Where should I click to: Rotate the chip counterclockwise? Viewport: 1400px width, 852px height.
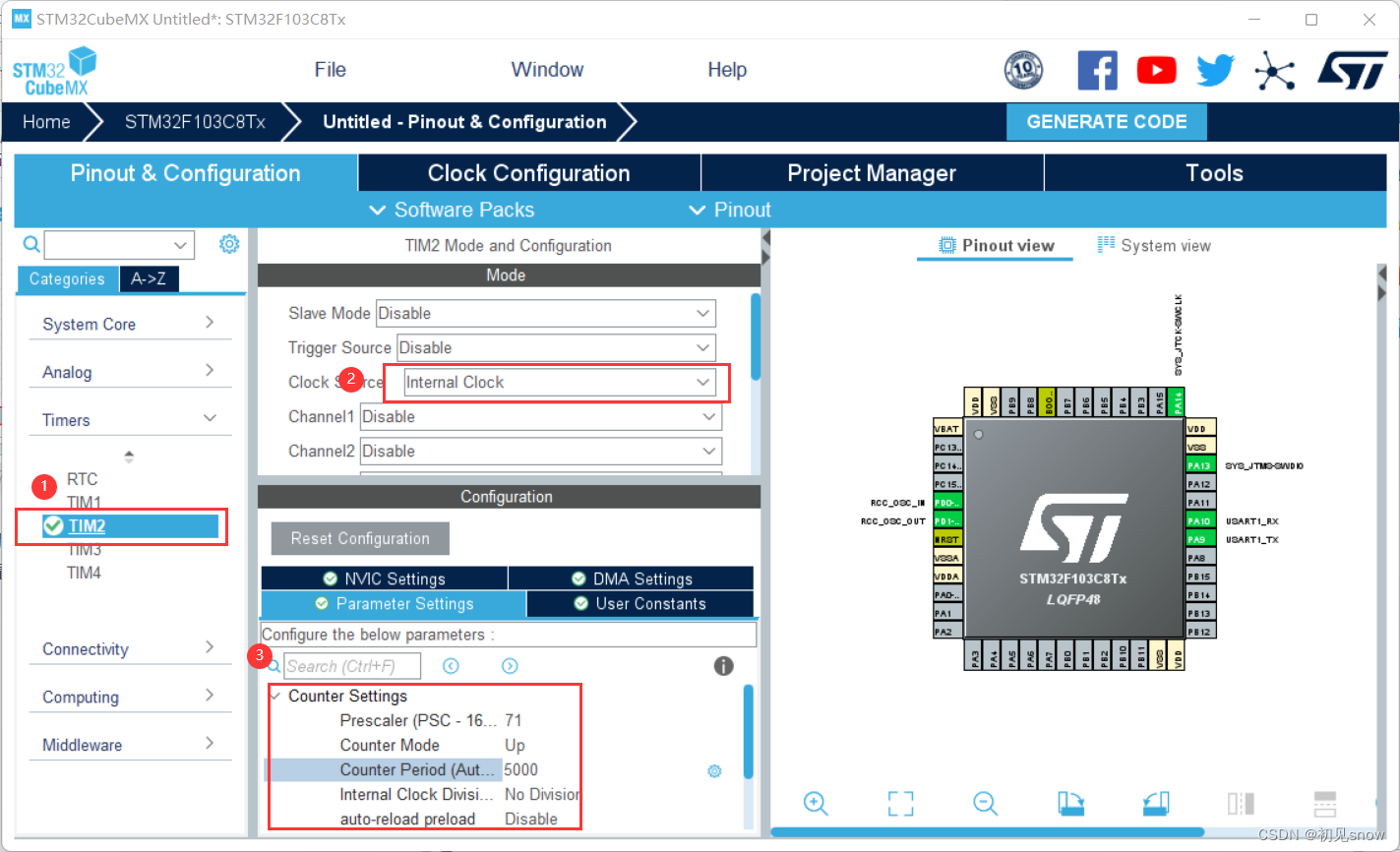[x=1156, y=803]
